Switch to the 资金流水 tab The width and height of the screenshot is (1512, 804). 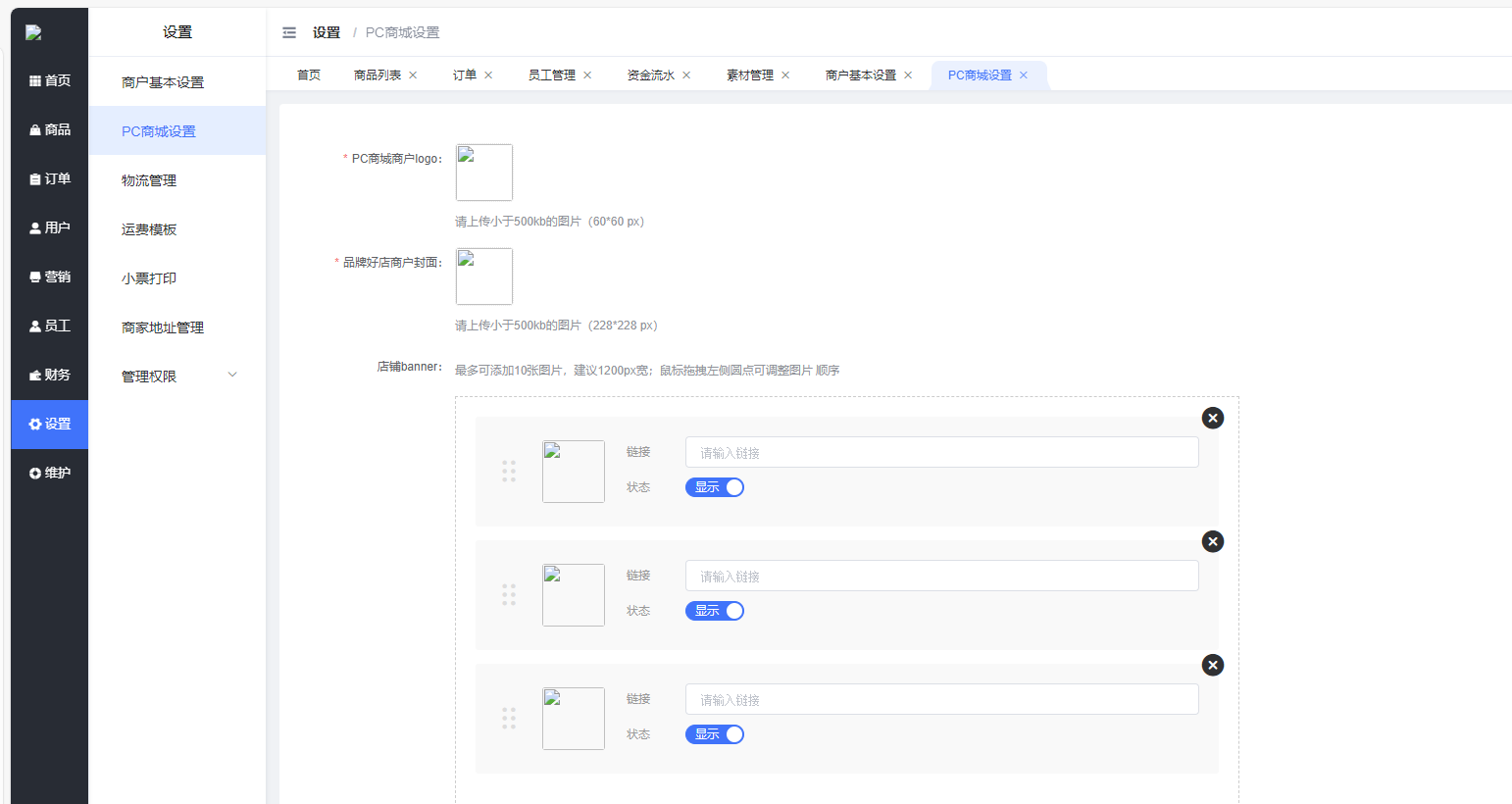coord(651,75)
